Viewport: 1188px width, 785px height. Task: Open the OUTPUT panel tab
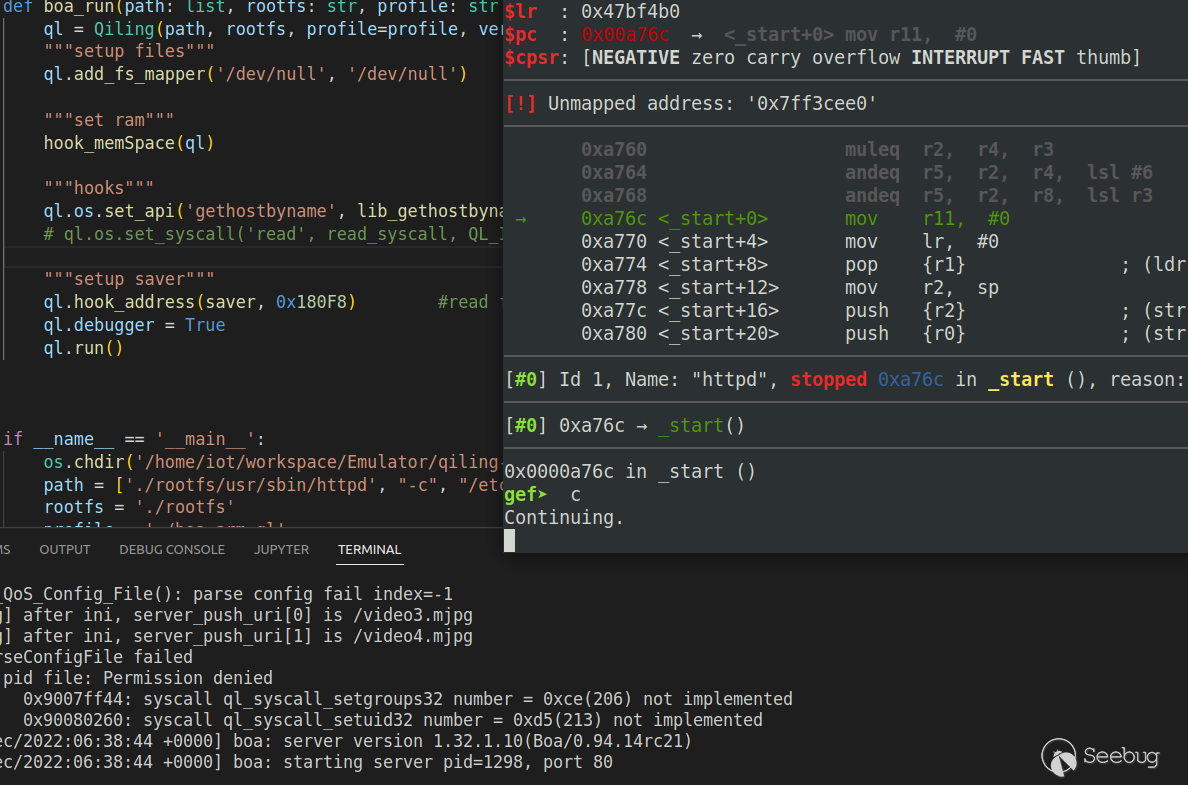pyautogui.click(x=65, y=550)
